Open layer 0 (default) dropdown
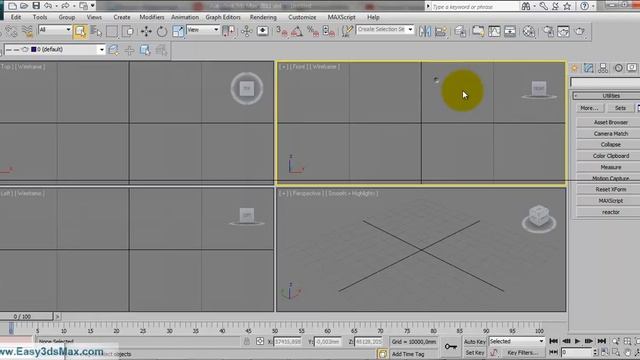This screenshot has width=640, height=360. pyautogui.click(x=55, y=49)
